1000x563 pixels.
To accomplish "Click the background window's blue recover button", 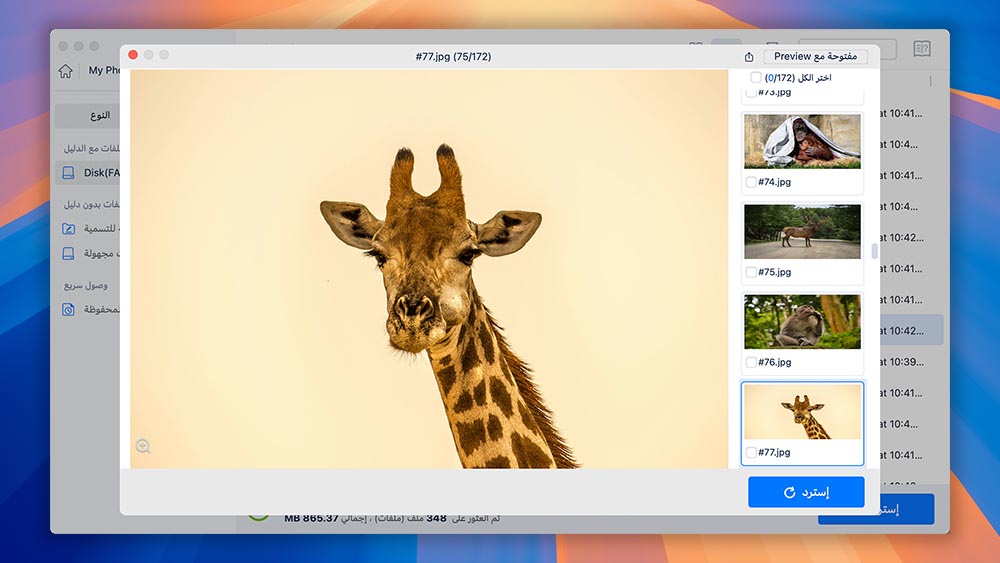I will 907,509.
